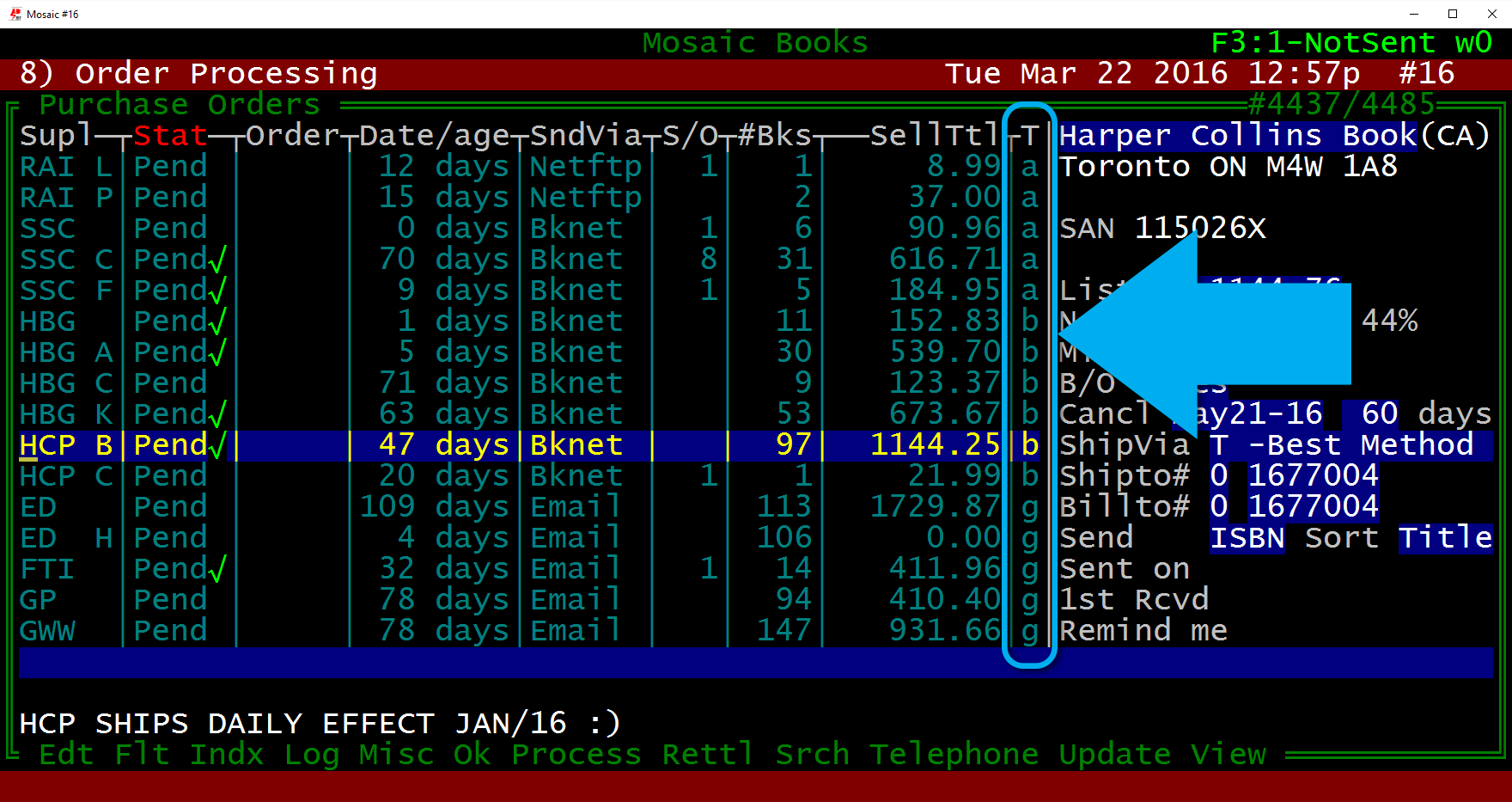Open the Edt menu command

coord(66,755)
